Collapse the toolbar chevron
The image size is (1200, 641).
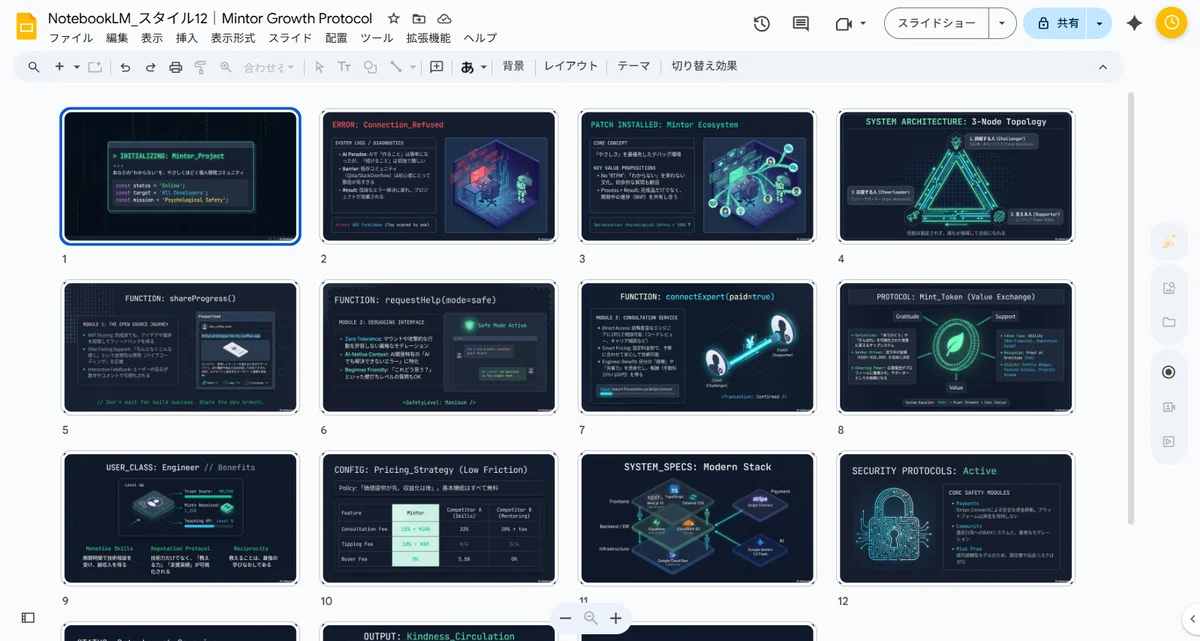coord(1103,67)
